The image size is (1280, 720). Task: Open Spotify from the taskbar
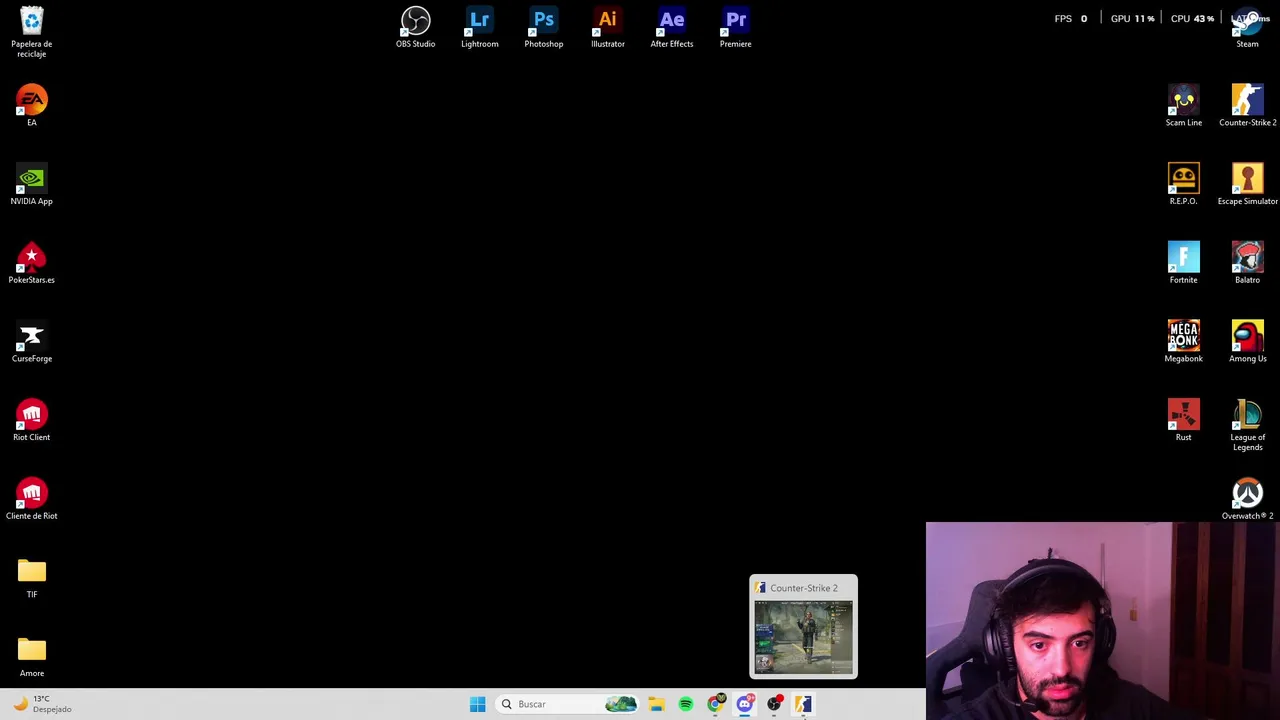pyautogui.click(x=686, y=704)
